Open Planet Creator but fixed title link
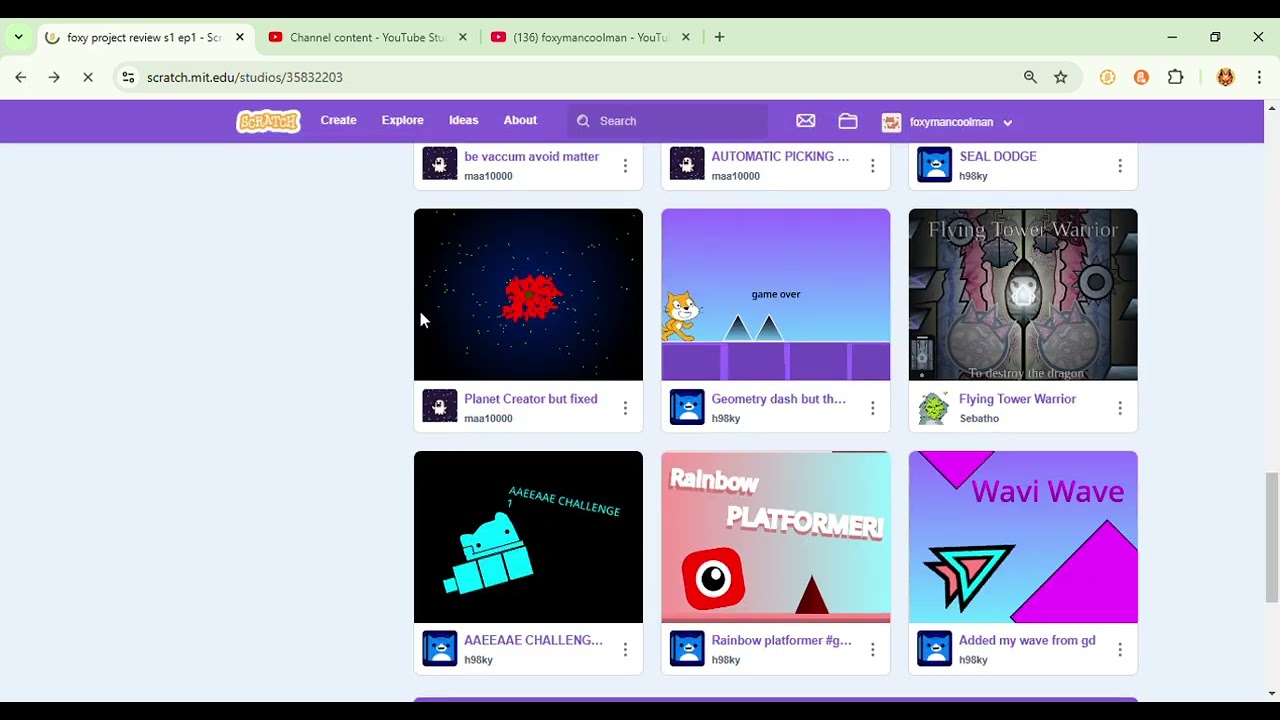This screenshot has height=720, width=1280. (x=531, y=399)
